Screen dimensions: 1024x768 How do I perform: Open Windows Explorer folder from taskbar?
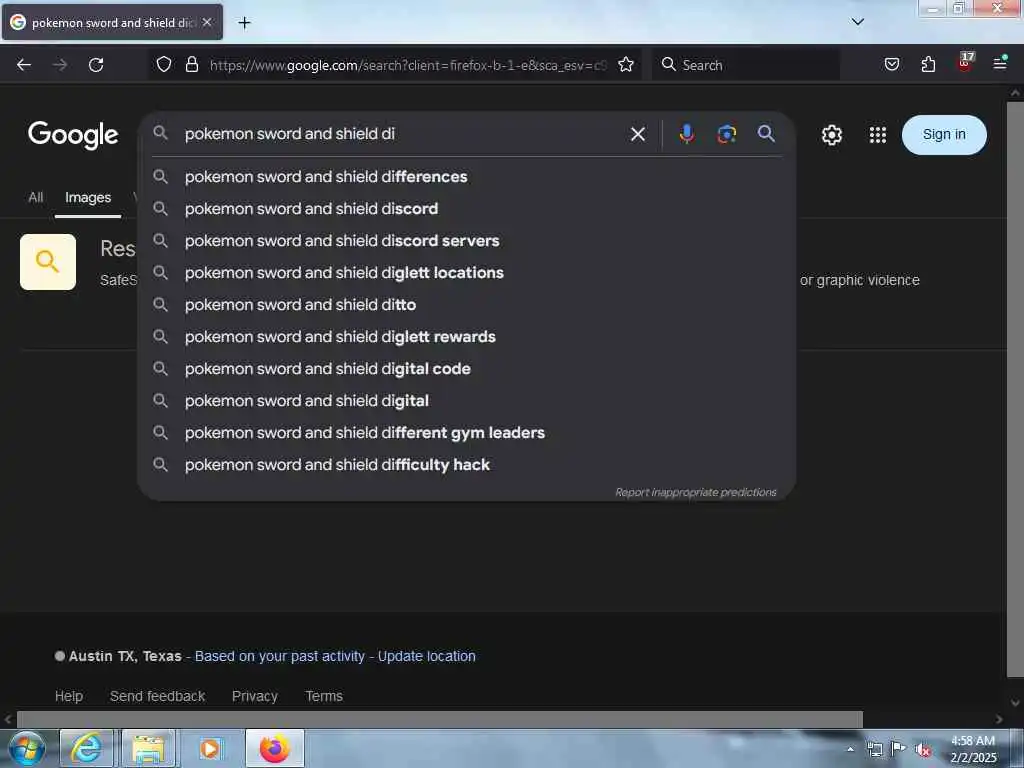148,748
